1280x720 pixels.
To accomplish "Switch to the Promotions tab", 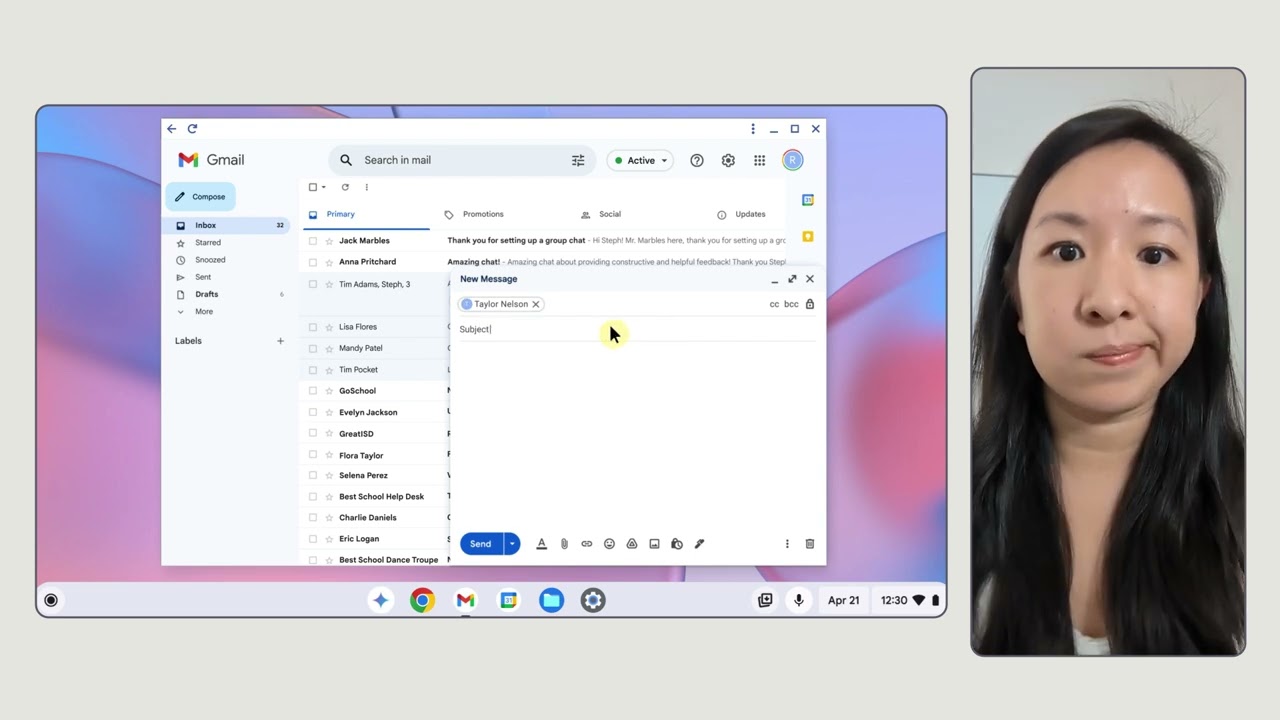I will (x=483, y=214).
